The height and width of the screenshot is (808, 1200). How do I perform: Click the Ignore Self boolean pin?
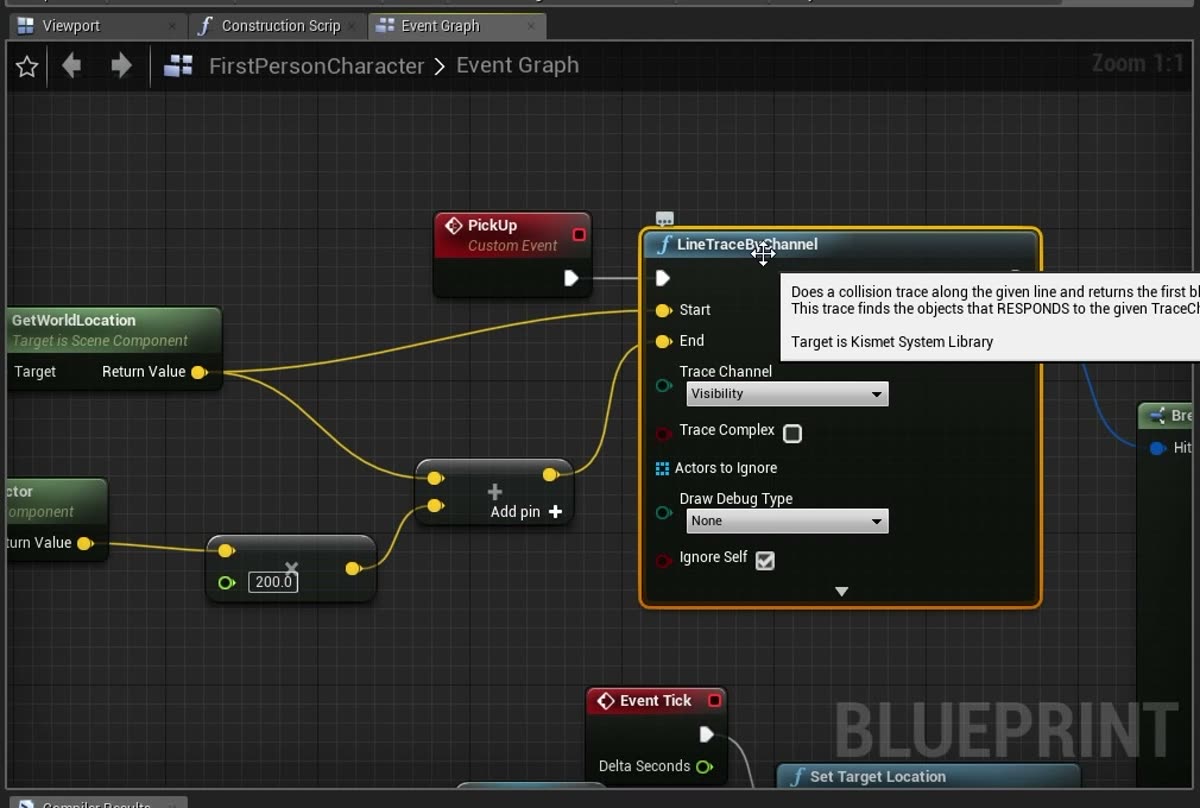663,561
